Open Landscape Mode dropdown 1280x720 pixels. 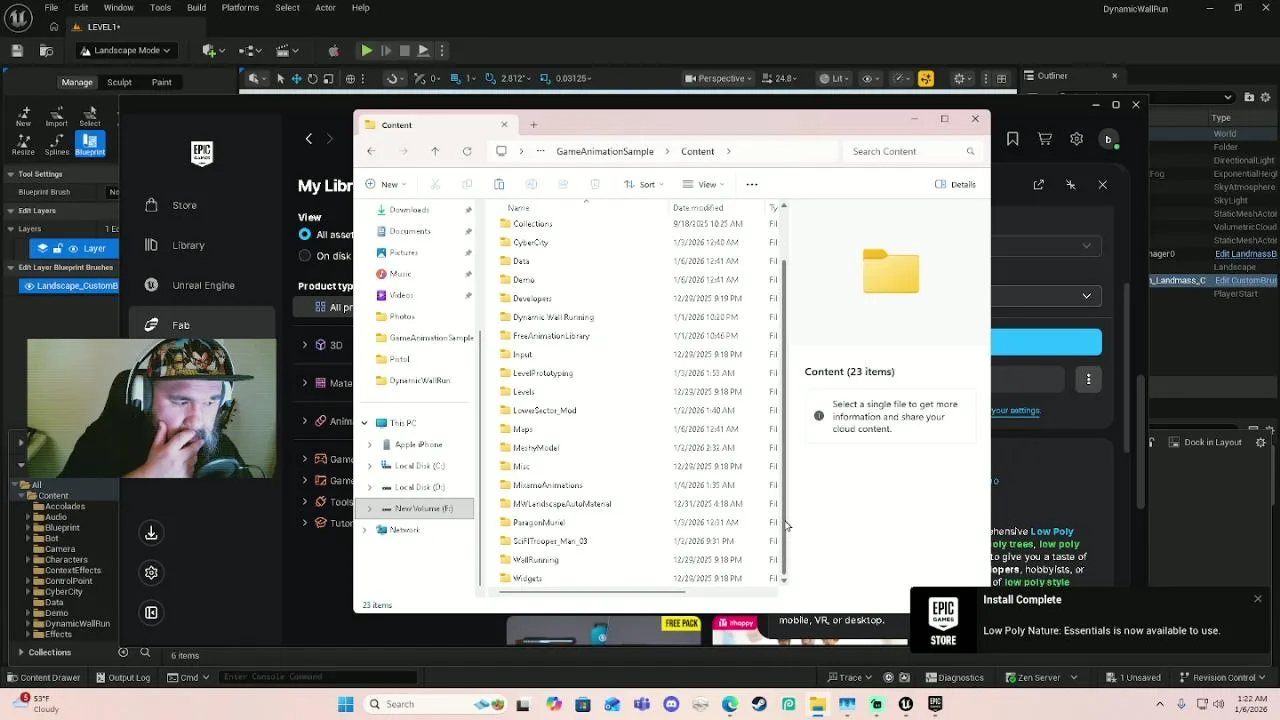pyautogui.click(x=125, y=50)
